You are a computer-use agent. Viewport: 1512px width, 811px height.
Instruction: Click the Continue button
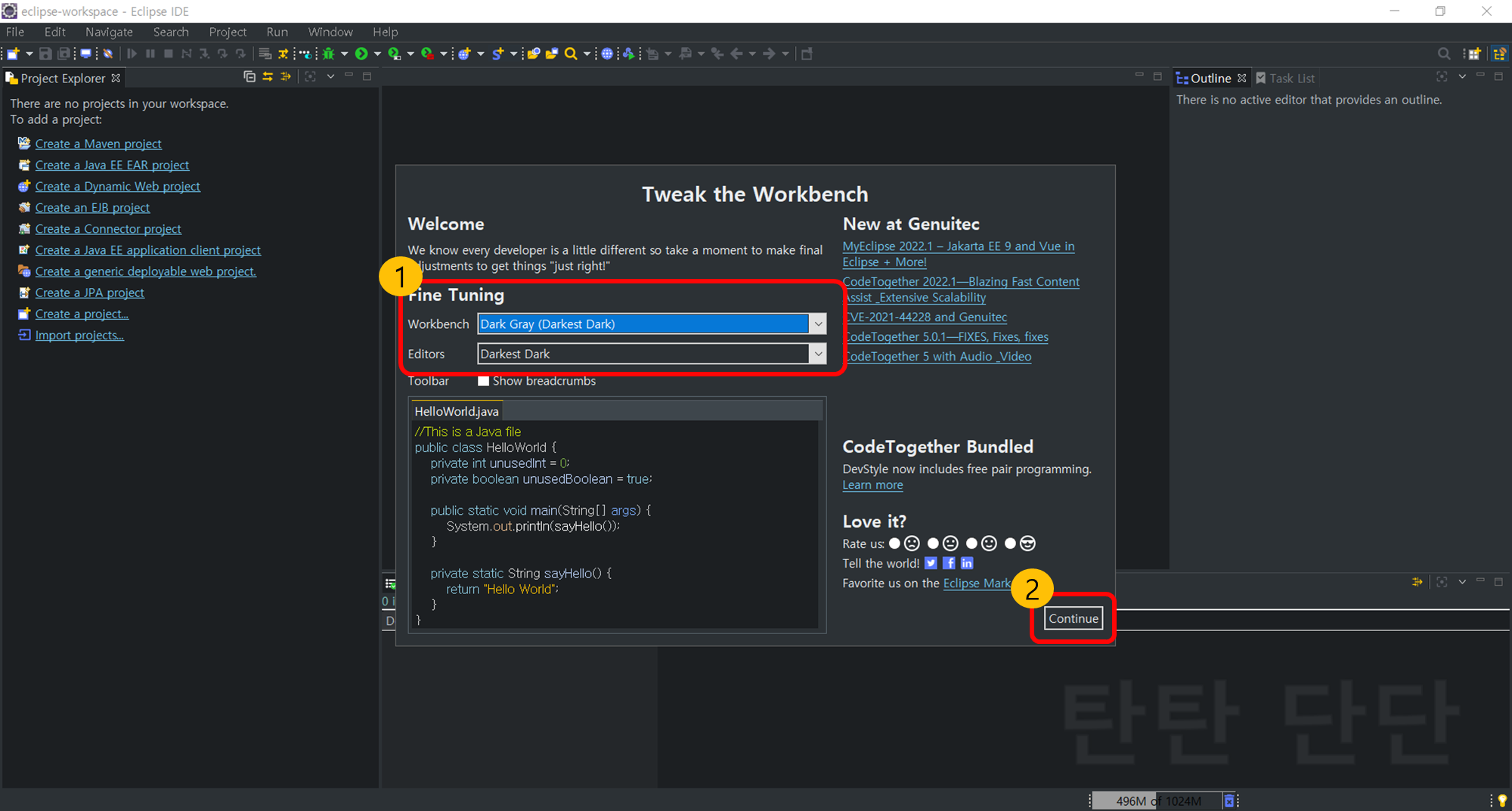click(1074, 618)
